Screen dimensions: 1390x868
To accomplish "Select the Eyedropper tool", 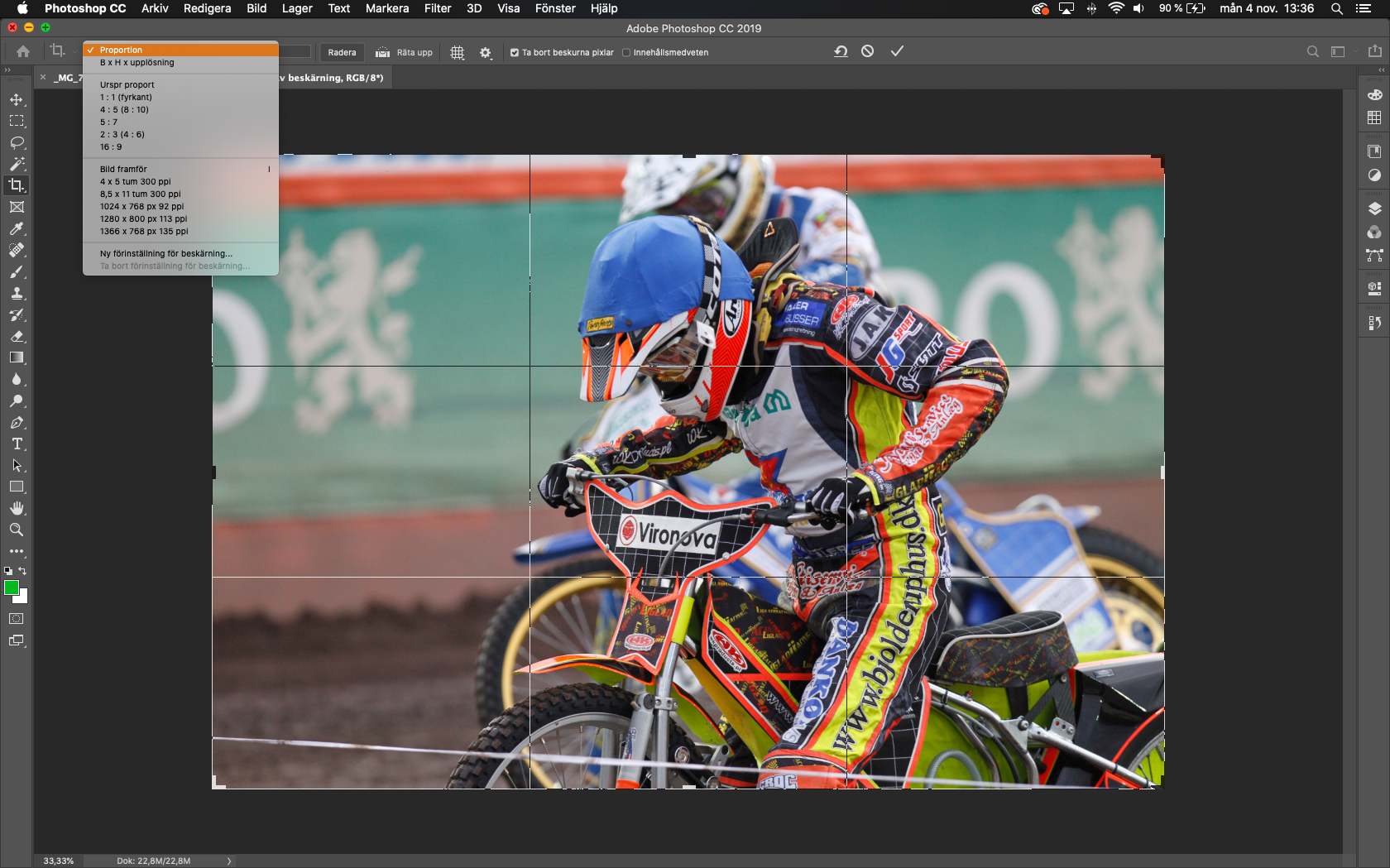I will click(x=17, y=228).
